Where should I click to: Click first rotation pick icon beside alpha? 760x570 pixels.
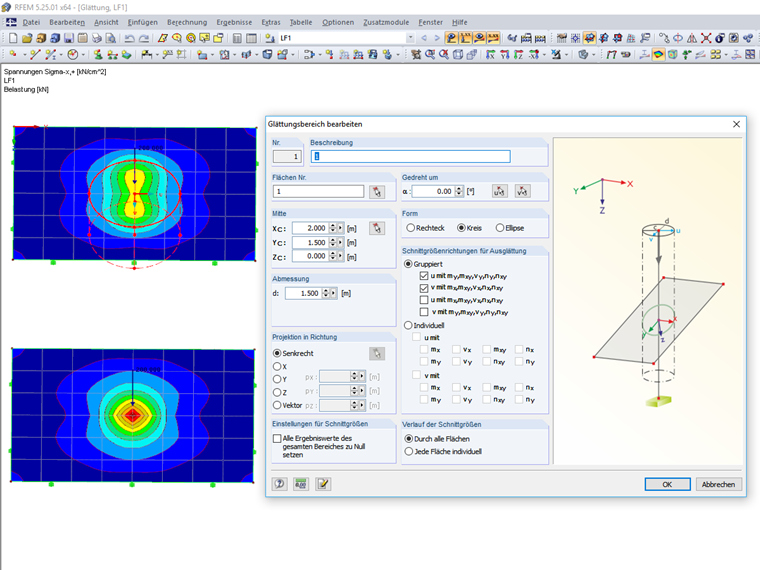pyautogui.click(x=500, y=191)
